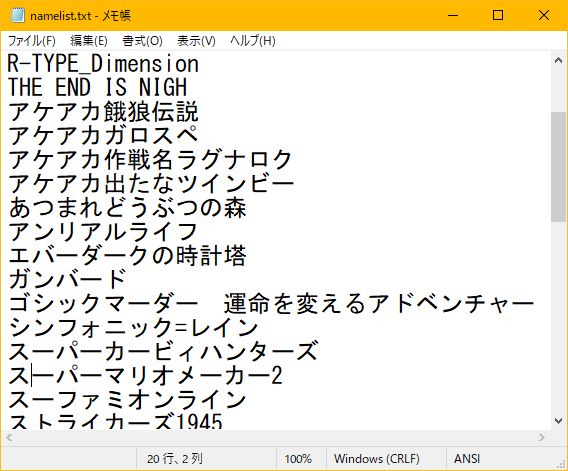This screenshot has height=471, width=568.
Task: Open the 編集(E) menu
Action: [x=89, y=41]
